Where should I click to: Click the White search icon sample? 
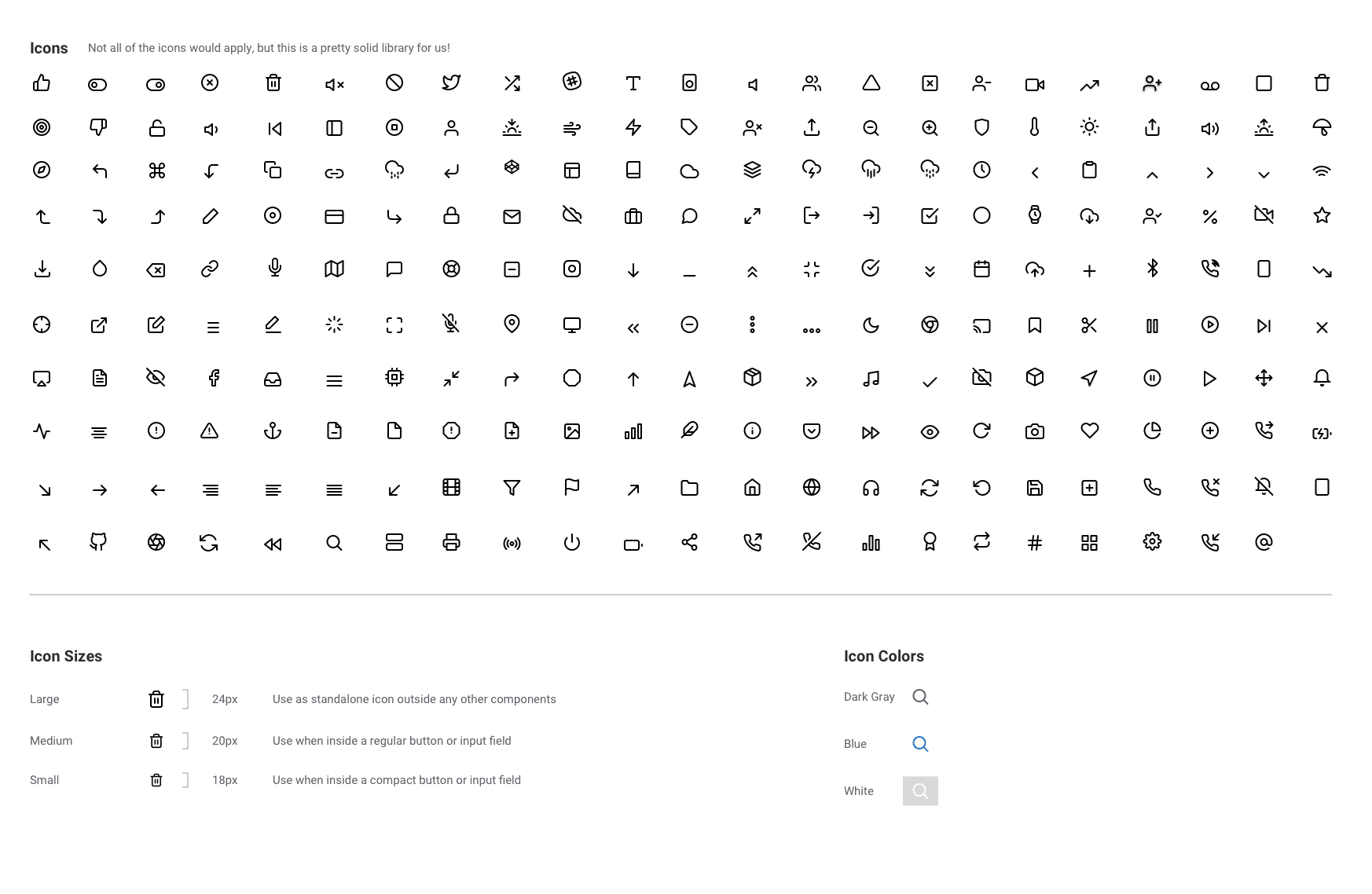tap(920, 791)
